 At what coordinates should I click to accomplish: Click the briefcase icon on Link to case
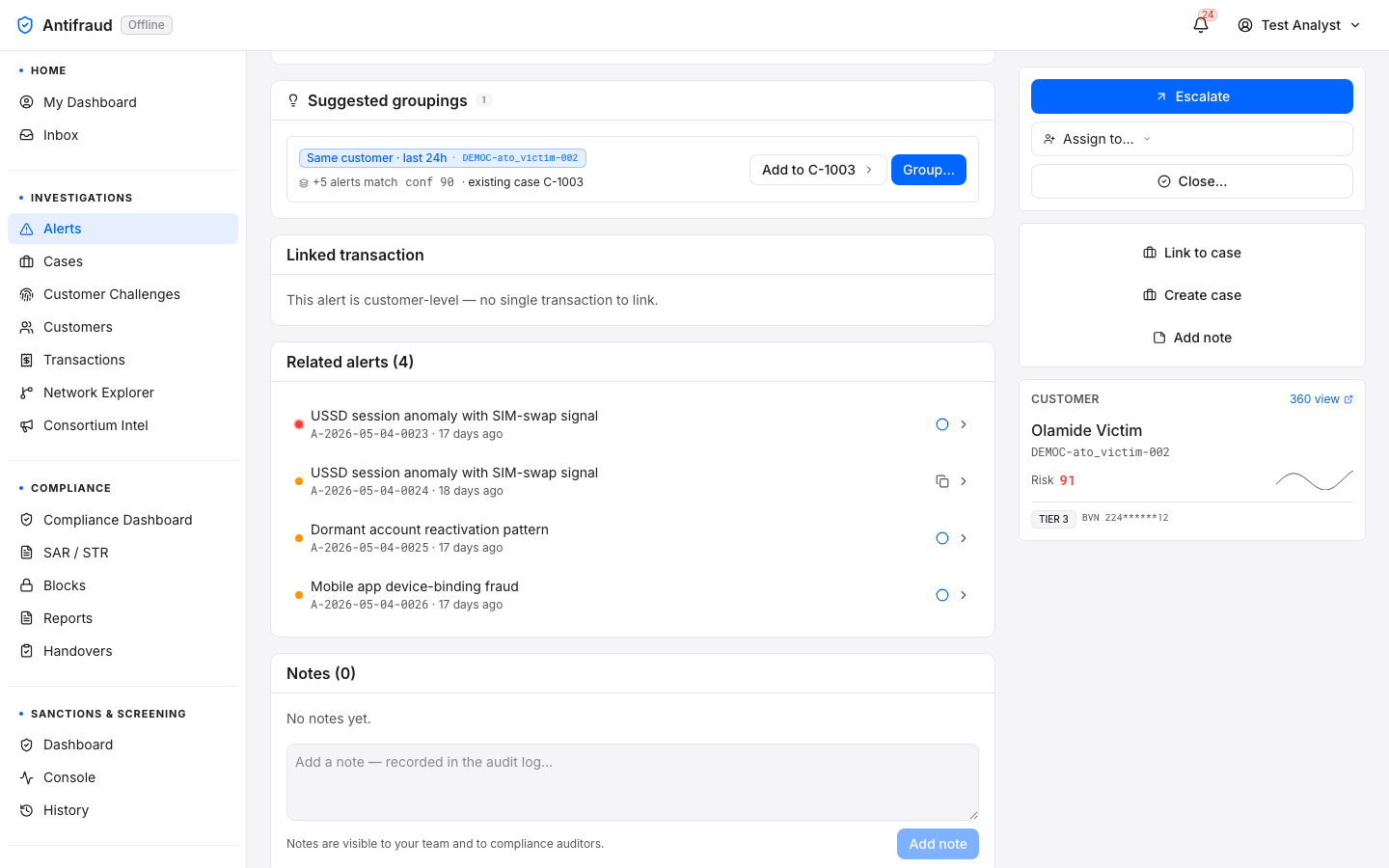[1150, 253]
